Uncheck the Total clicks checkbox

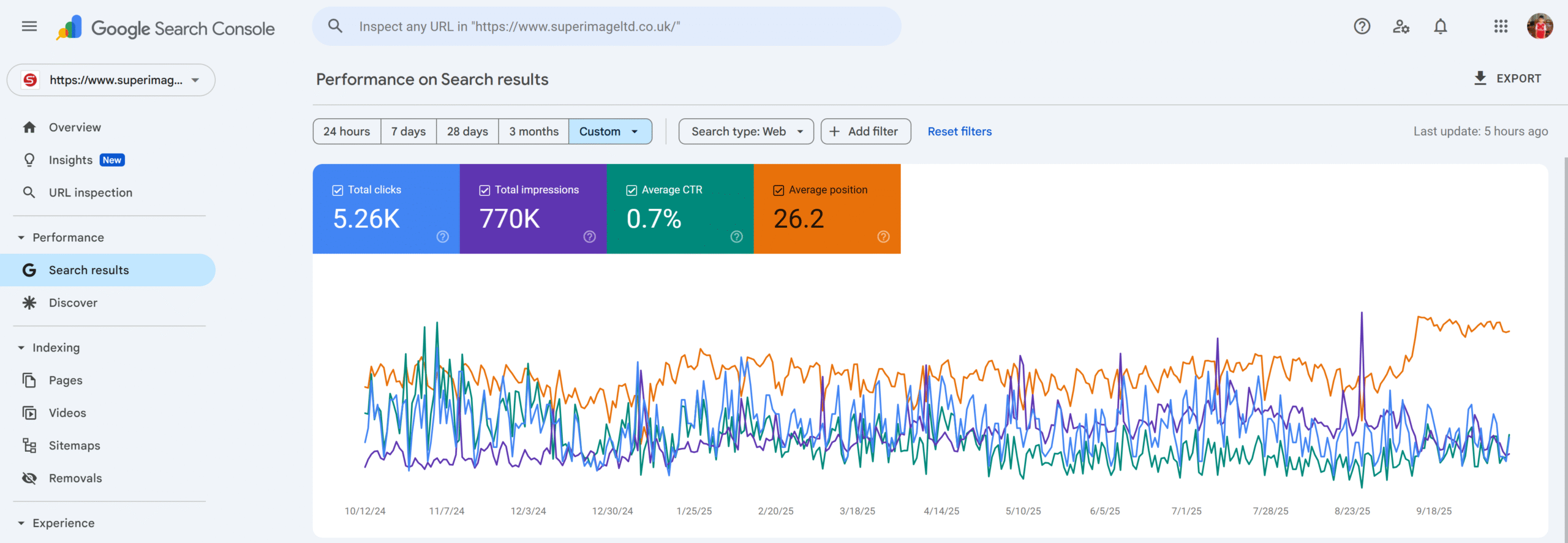337,190
